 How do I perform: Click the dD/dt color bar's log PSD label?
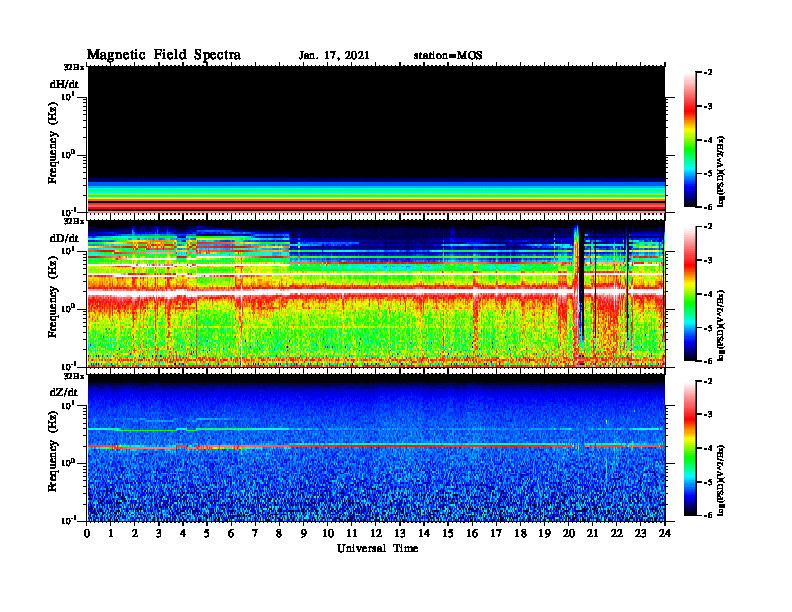(721, 325)
